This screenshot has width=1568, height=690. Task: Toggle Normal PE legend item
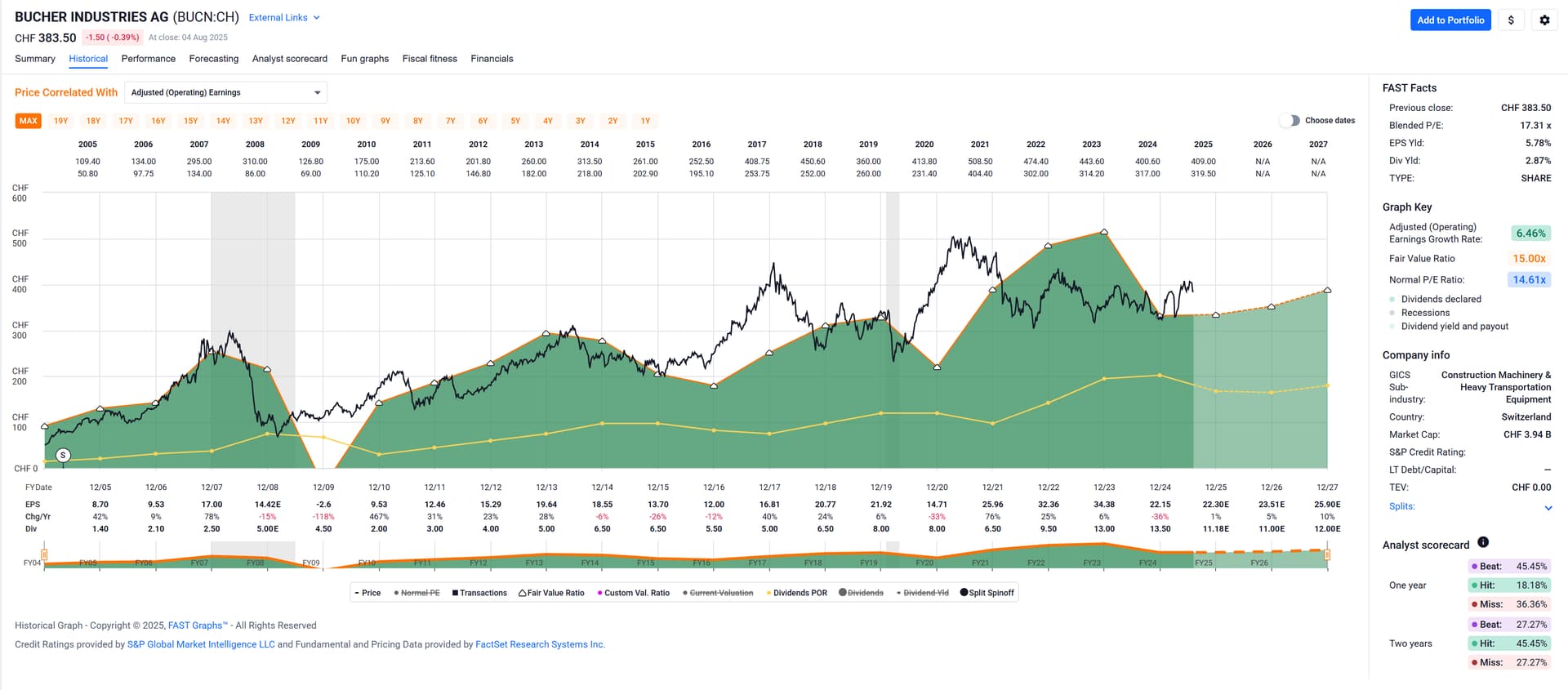[416, 593]
